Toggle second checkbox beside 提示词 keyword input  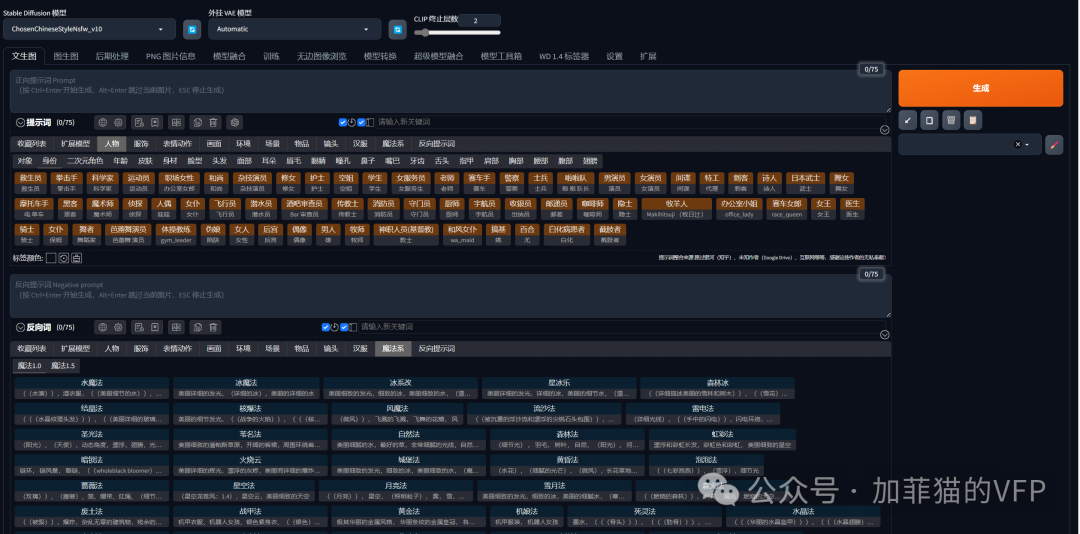coord(361,123)
